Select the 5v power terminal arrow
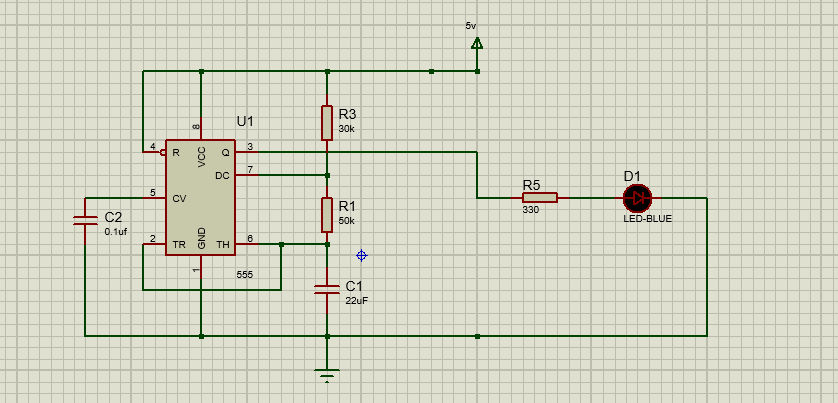 coord(477,43)
